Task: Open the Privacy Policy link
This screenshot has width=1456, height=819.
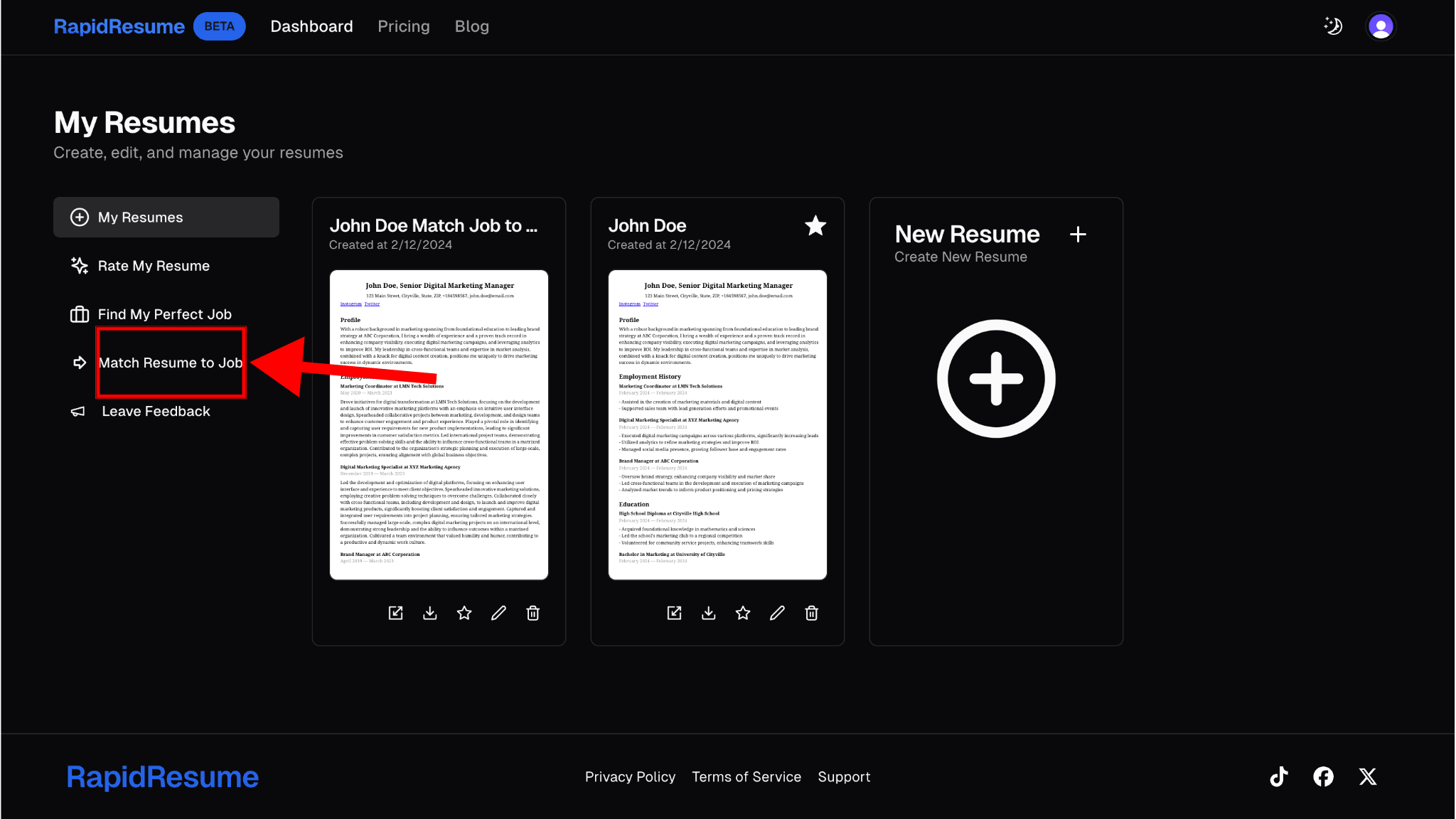Action: click(630, 777)
